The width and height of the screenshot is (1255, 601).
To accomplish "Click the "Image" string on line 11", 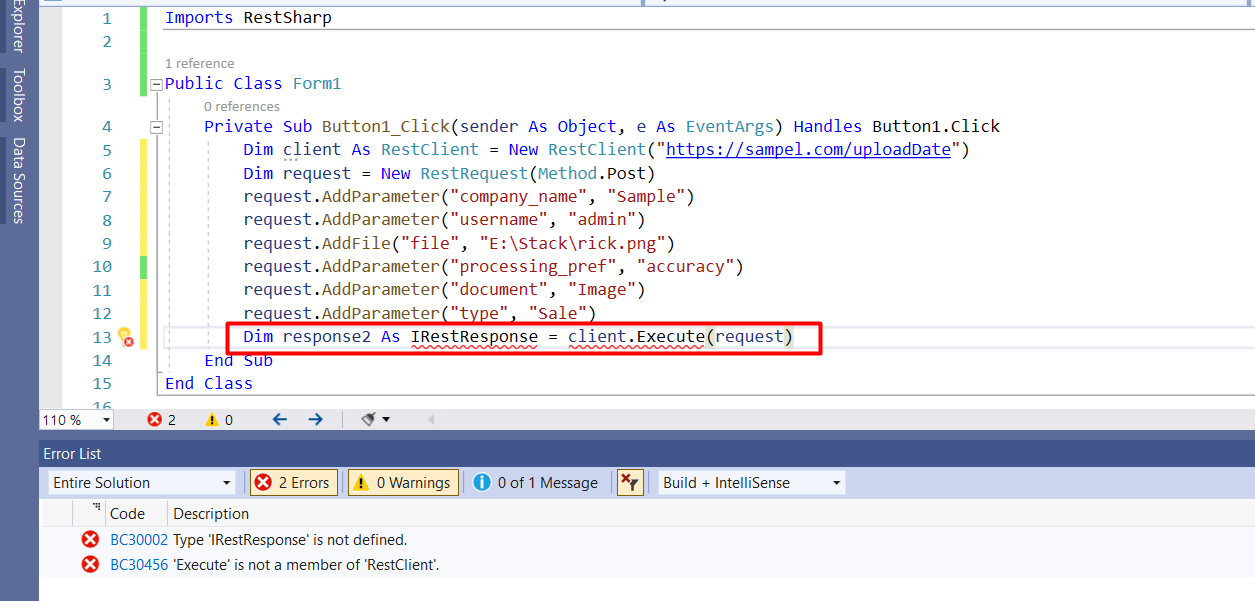I will coord(602,290).
